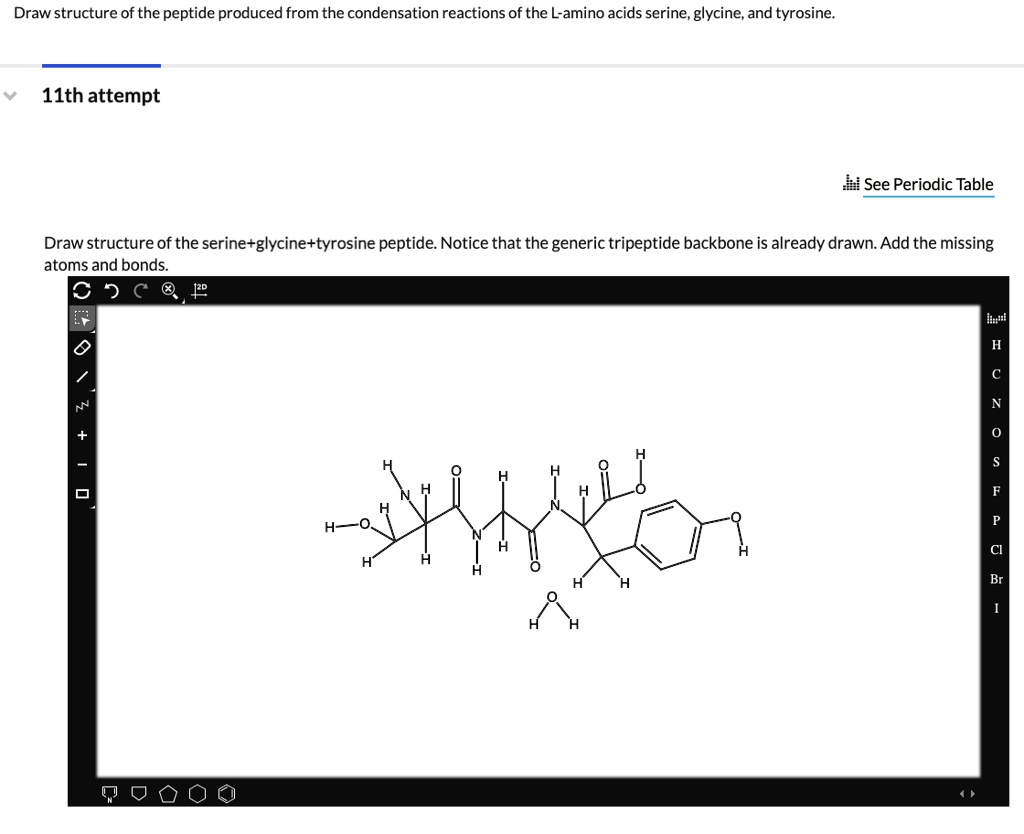This screenshot has height=834, width=1024.
Task: Select the negative charge tool
Action: 82,463
